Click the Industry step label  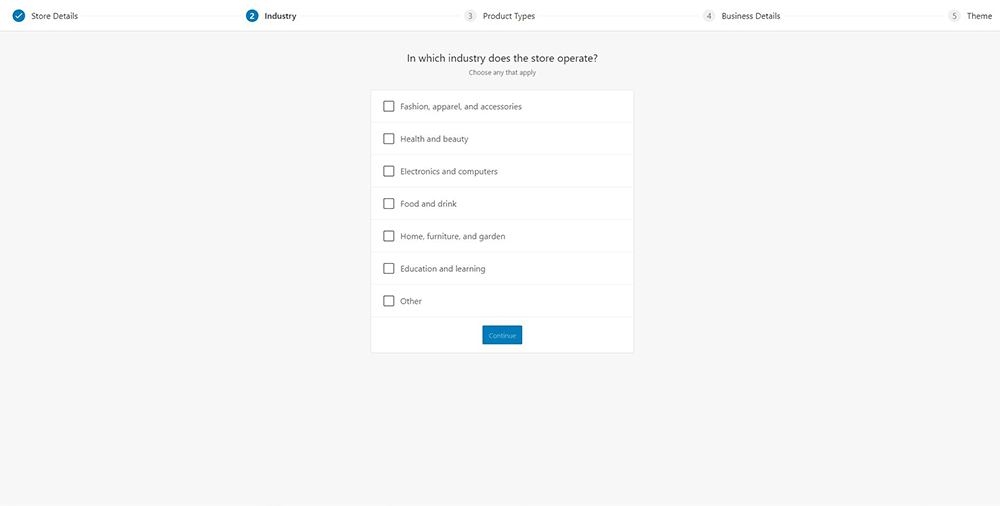tap(280, 16)
